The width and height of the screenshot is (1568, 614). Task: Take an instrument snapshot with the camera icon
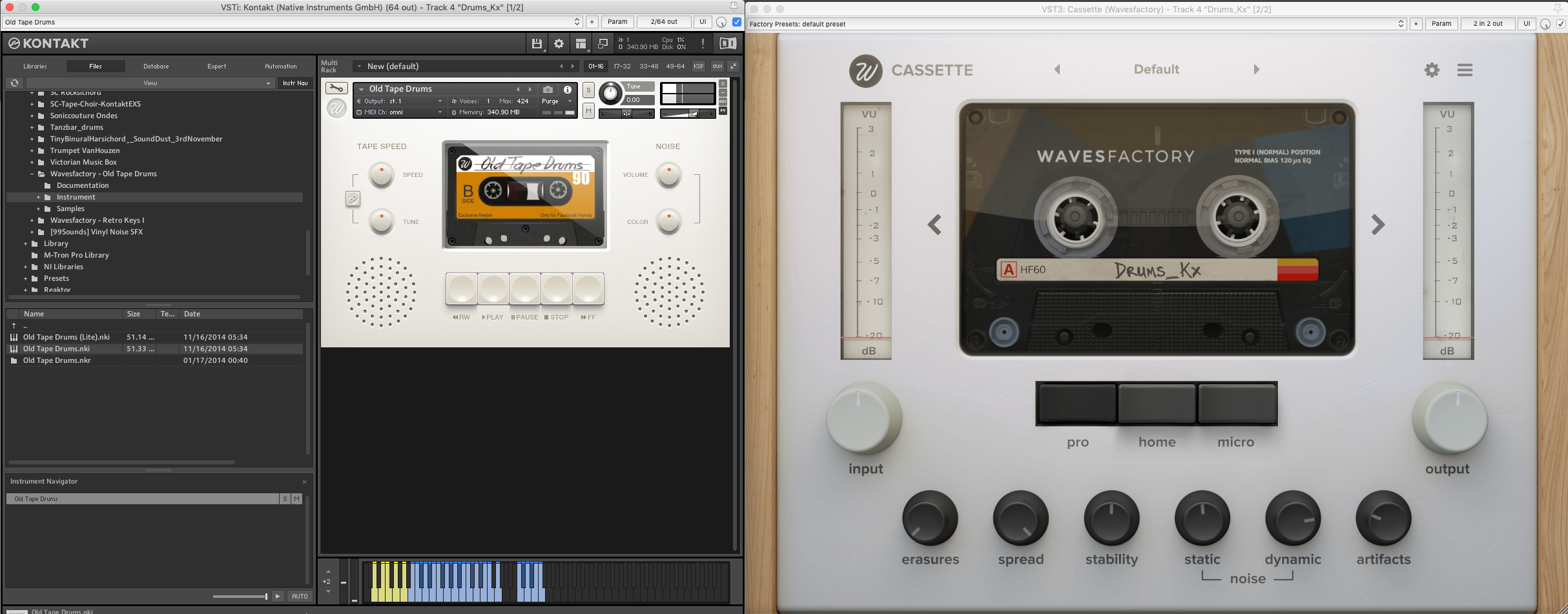click(548, 90)
